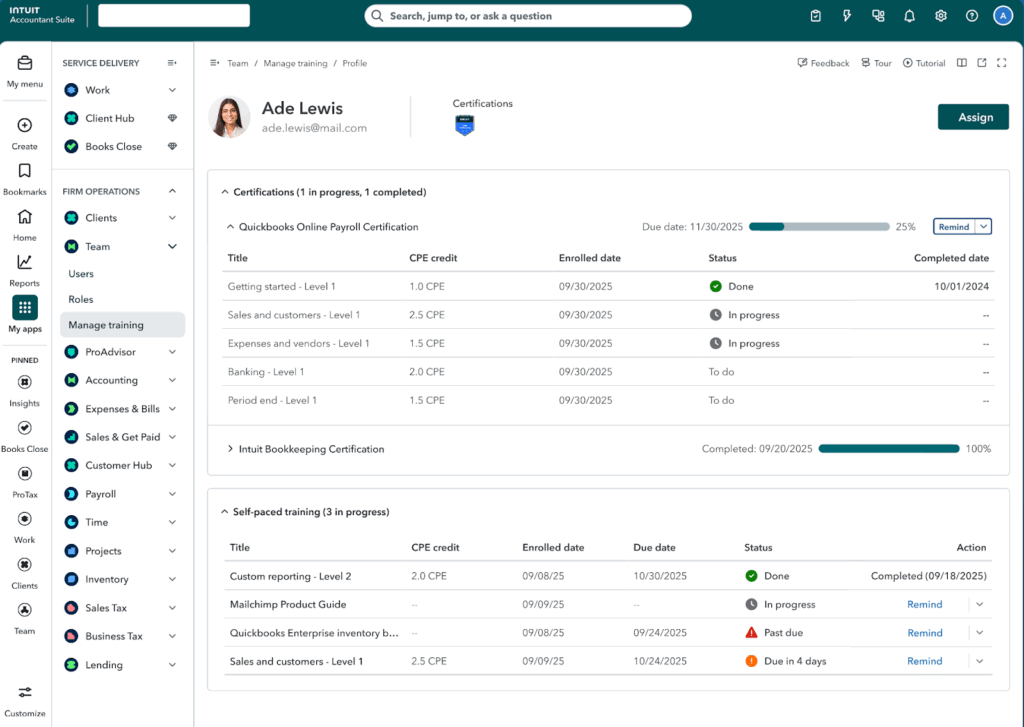
Task: Open the Remind button dropdown arrow
Action: (984, 227)
